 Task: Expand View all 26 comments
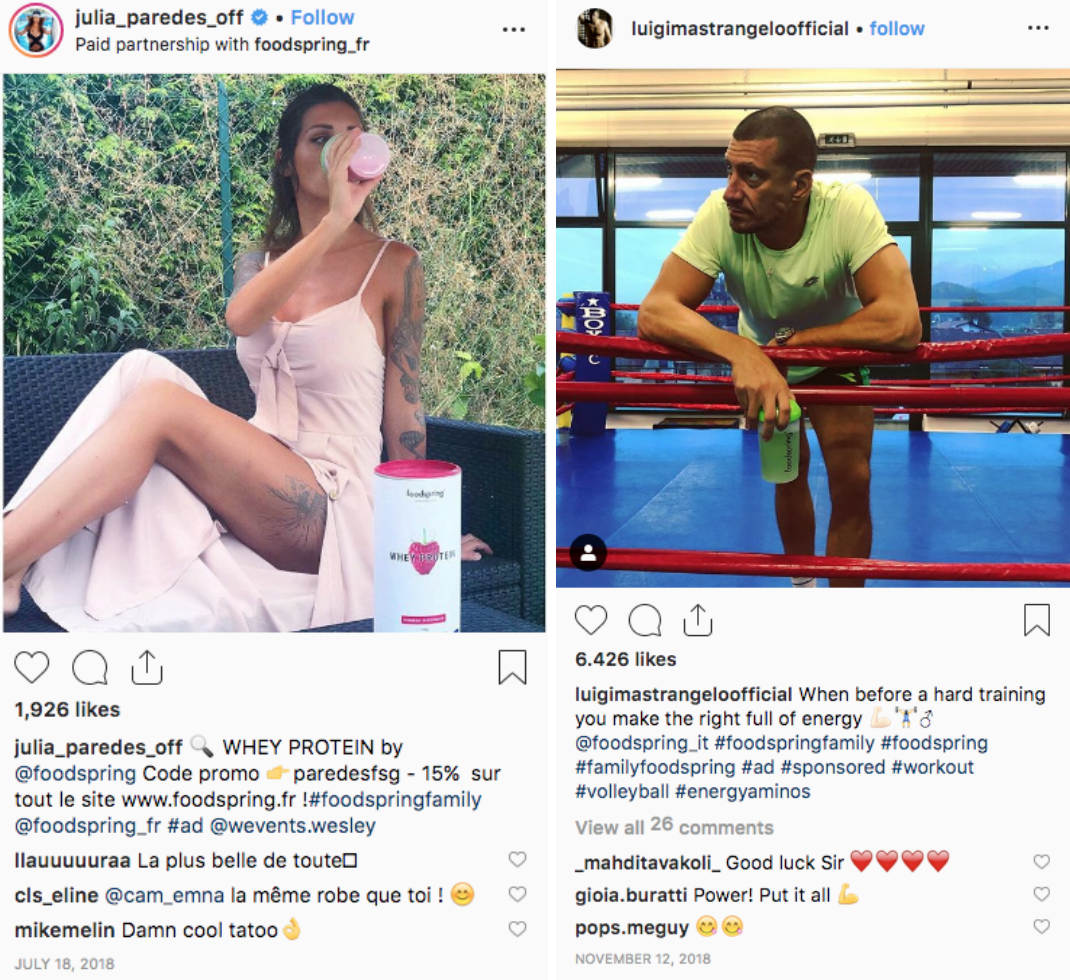coord(674,826)
